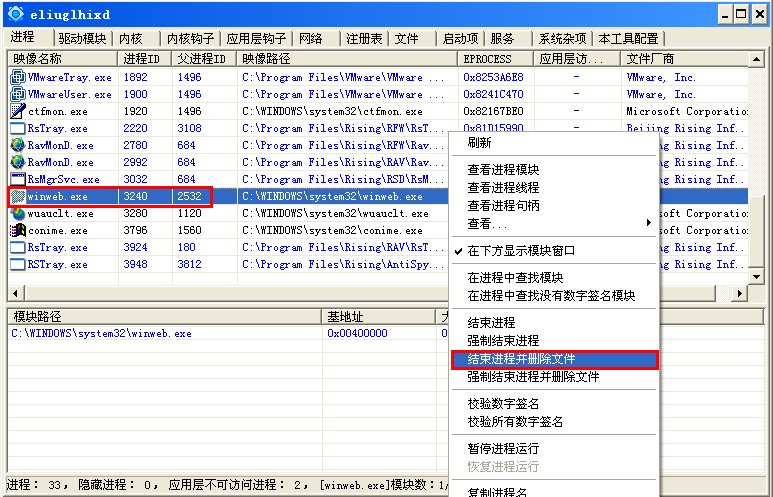Click the conime.exe process icon

17,230
